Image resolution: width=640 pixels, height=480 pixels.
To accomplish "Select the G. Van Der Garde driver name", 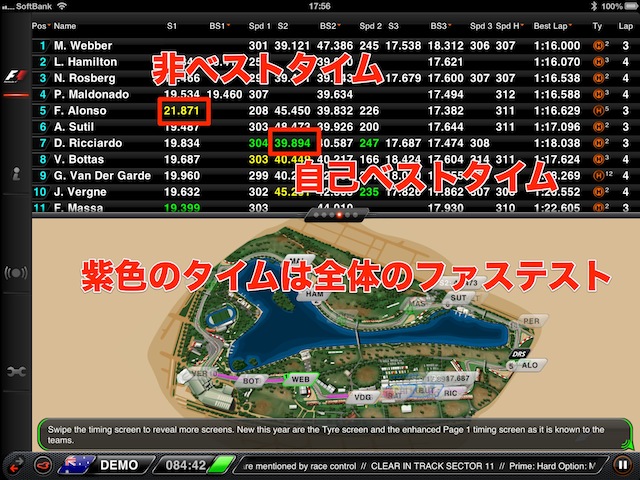I will (102, 176).
